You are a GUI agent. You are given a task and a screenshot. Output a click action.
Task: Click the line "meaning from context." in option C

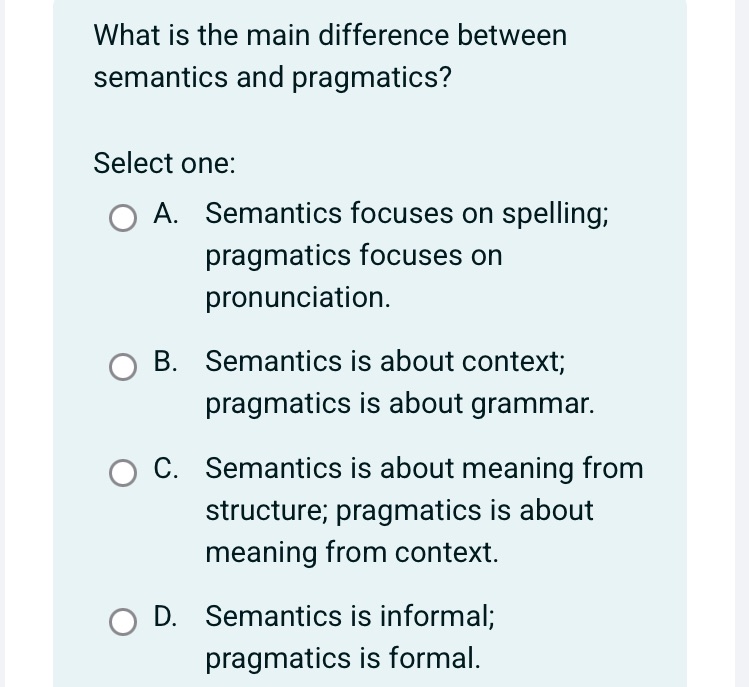point(351,552)
